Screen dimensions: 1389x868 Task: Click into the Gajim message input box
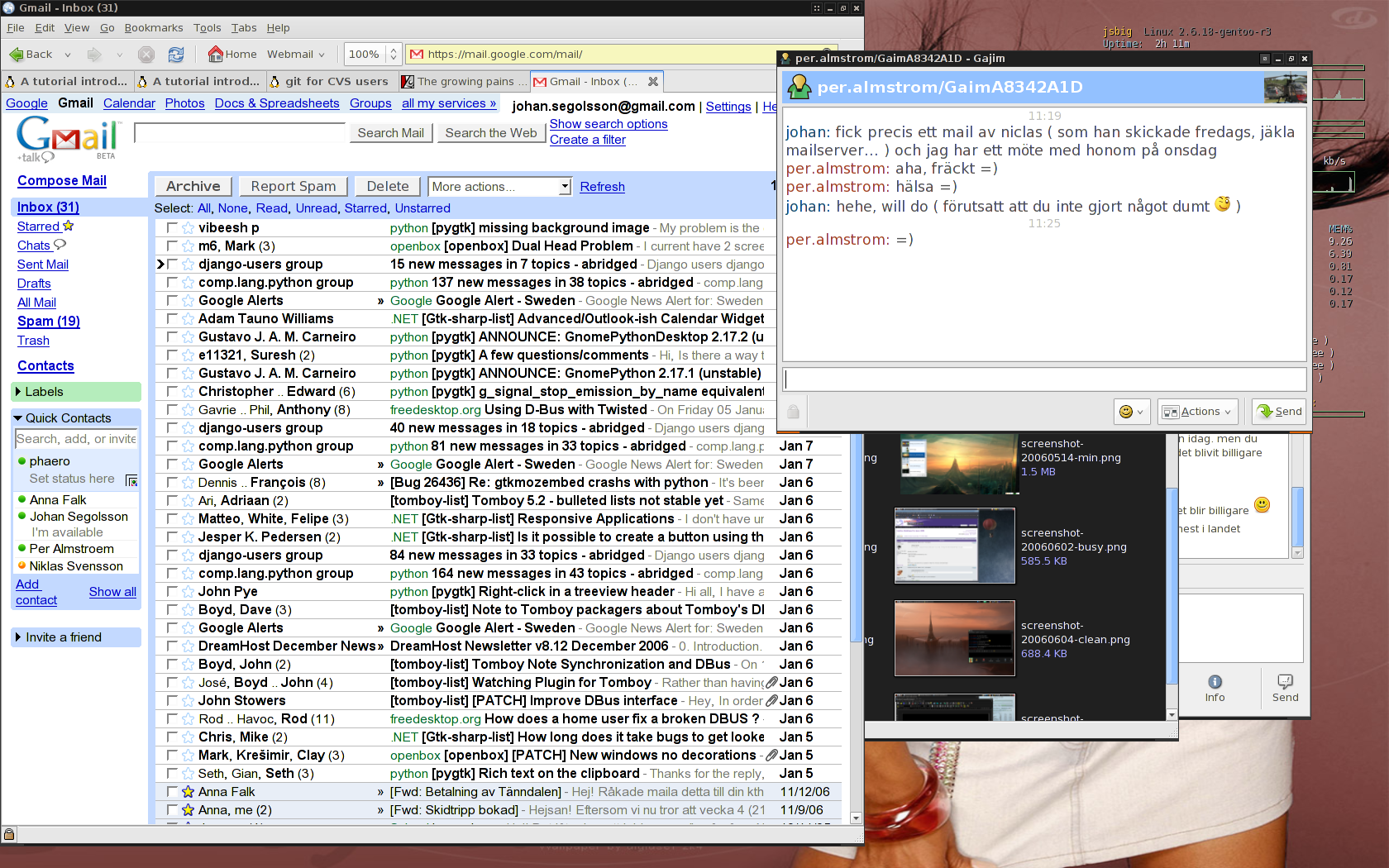tap(1044, 379)
